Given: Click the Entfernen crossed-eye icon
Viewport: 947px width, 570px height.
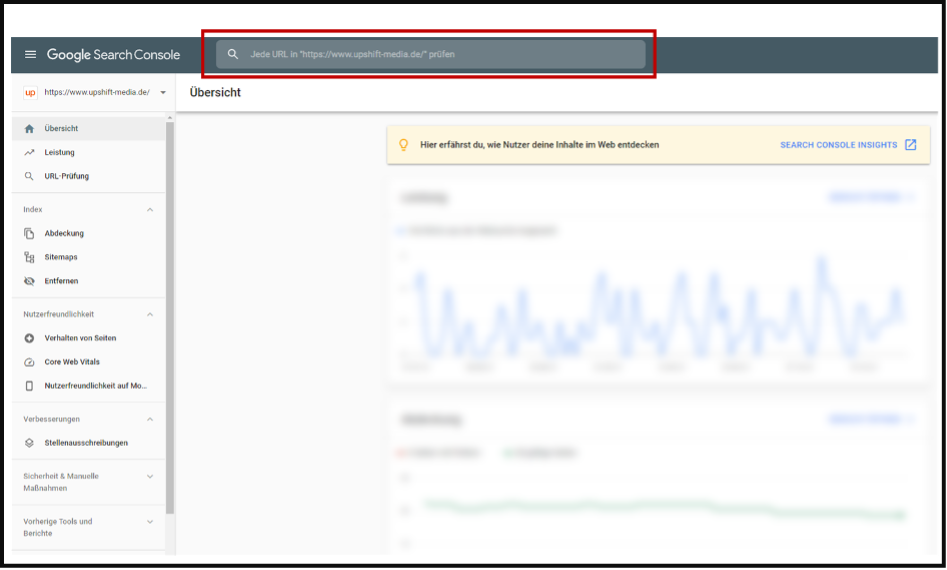Looking at the screenshot, I should [x=29, y=282].
